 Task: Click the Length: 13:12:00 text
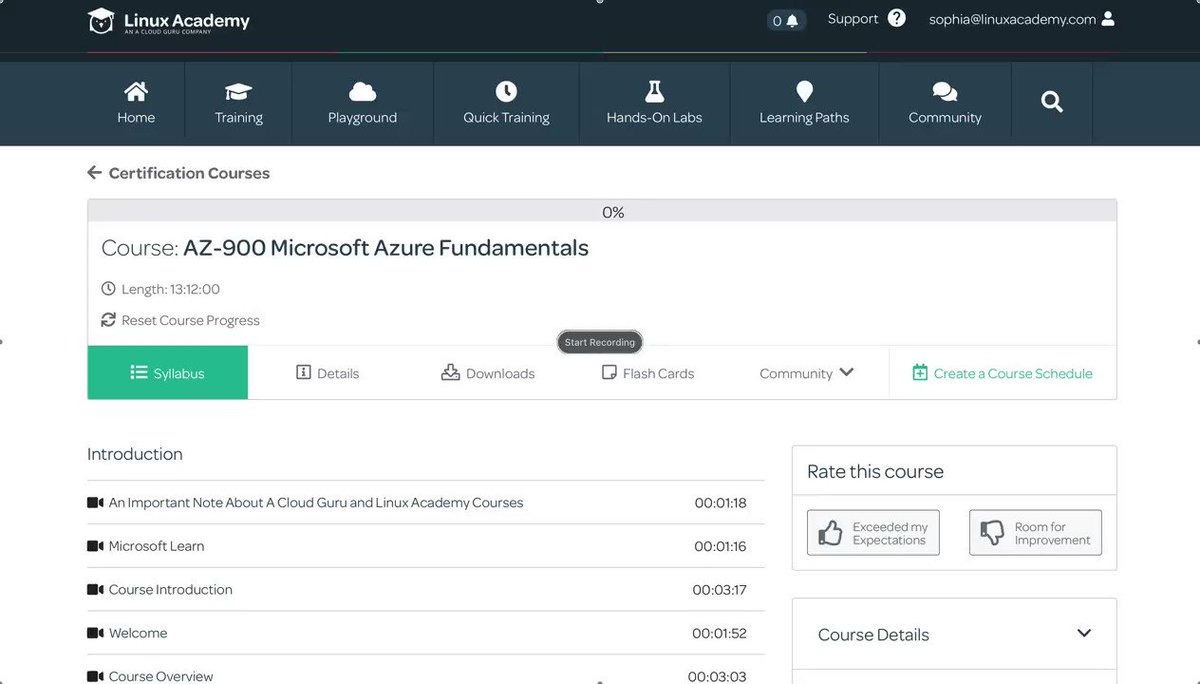point(170,289)
